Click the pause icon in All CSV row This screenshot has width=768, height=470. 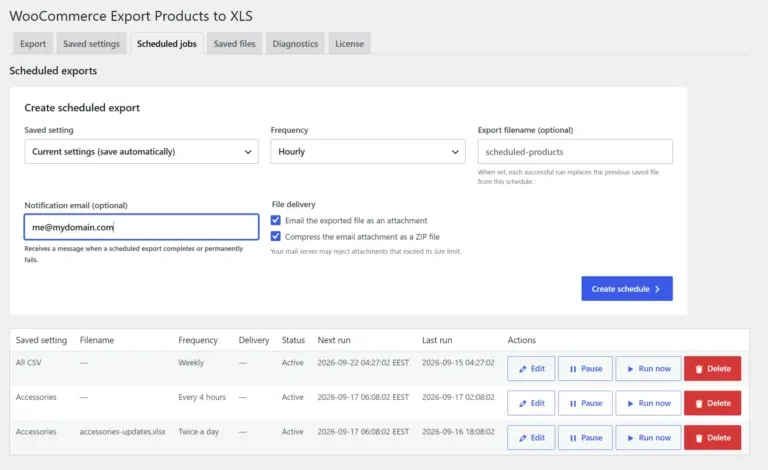(573, 369)
